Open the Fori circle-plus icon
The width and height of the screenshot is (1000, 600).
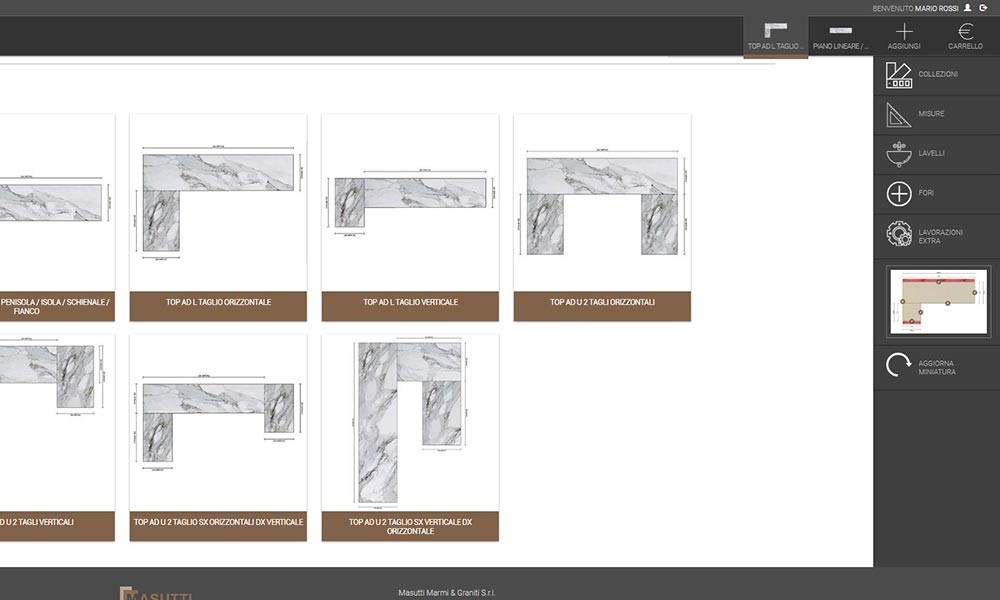tap(899, 193)
